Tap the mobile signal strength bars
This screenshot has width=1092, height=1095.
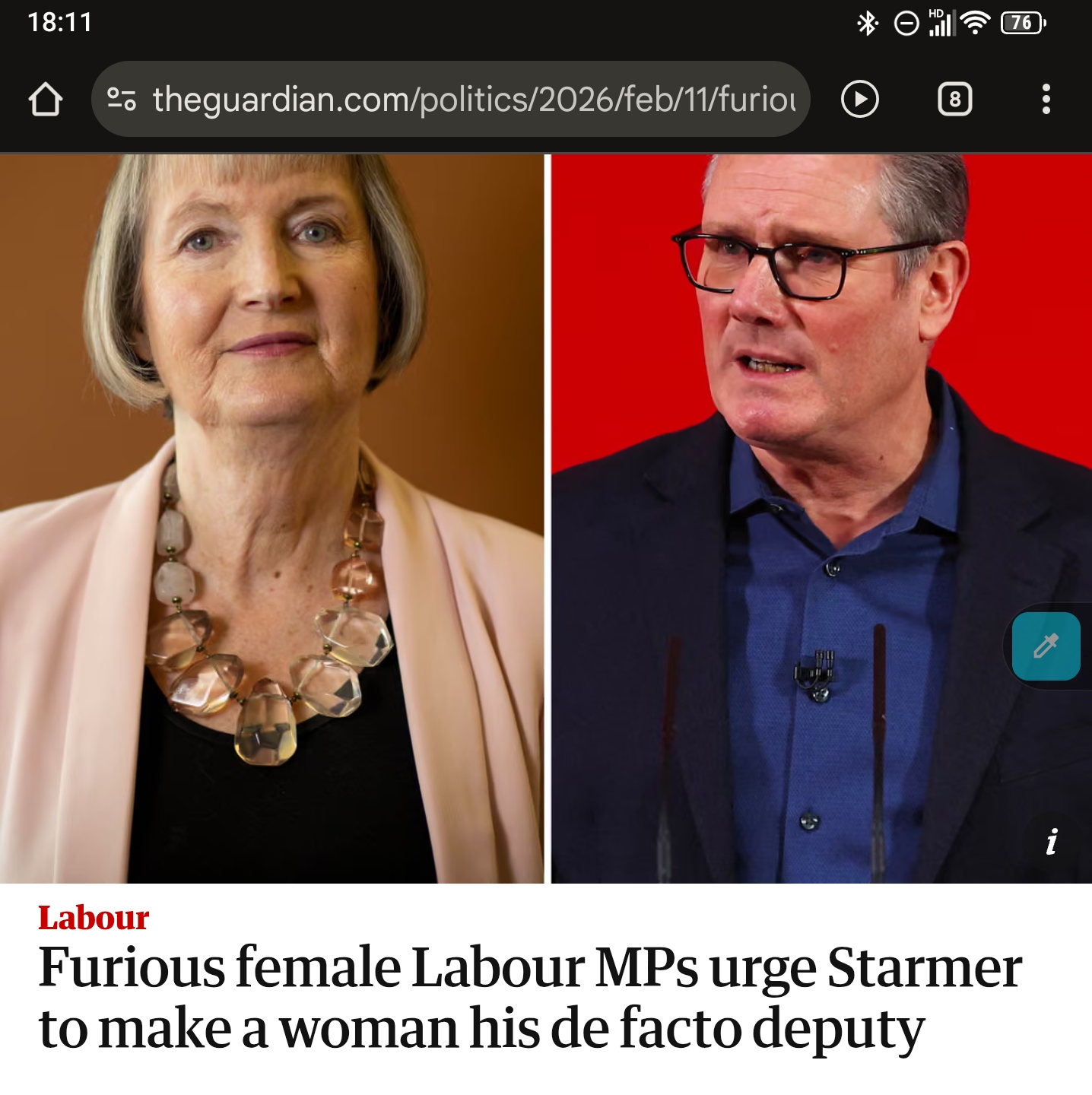click(941, 24)
